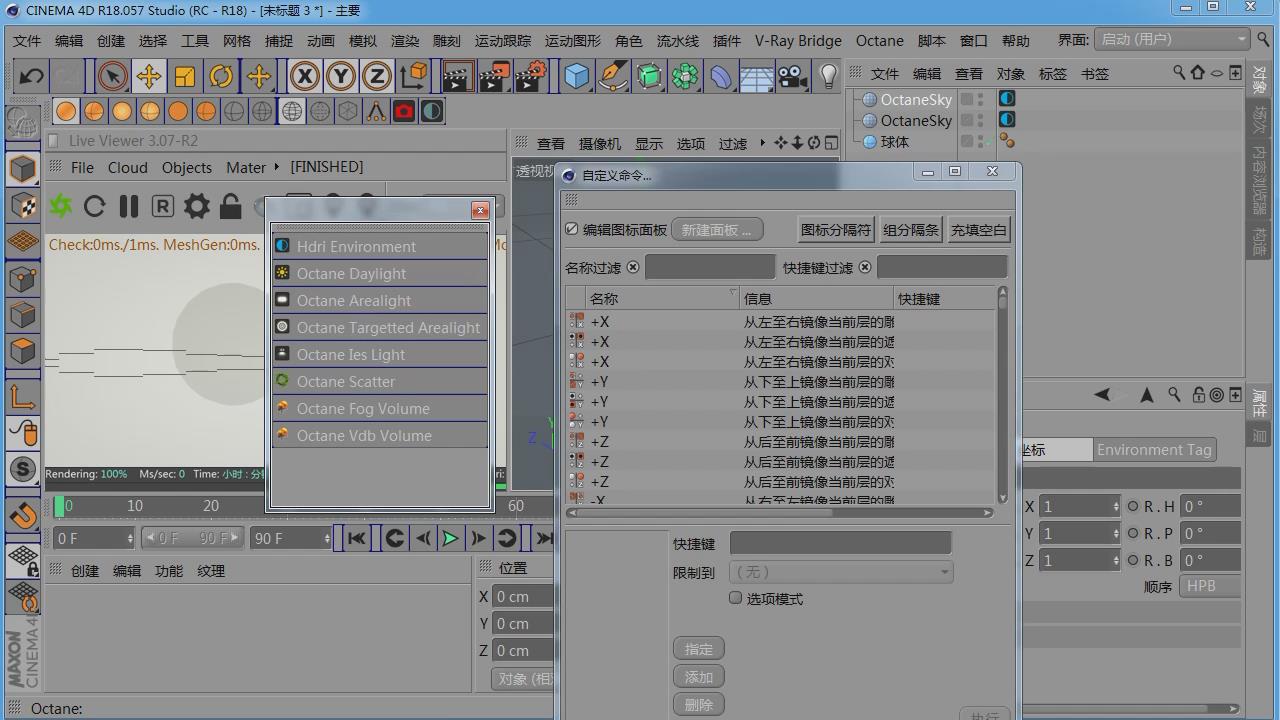Add a floor environment object
The image size is (1280, 720).
(x=757, y=76)
